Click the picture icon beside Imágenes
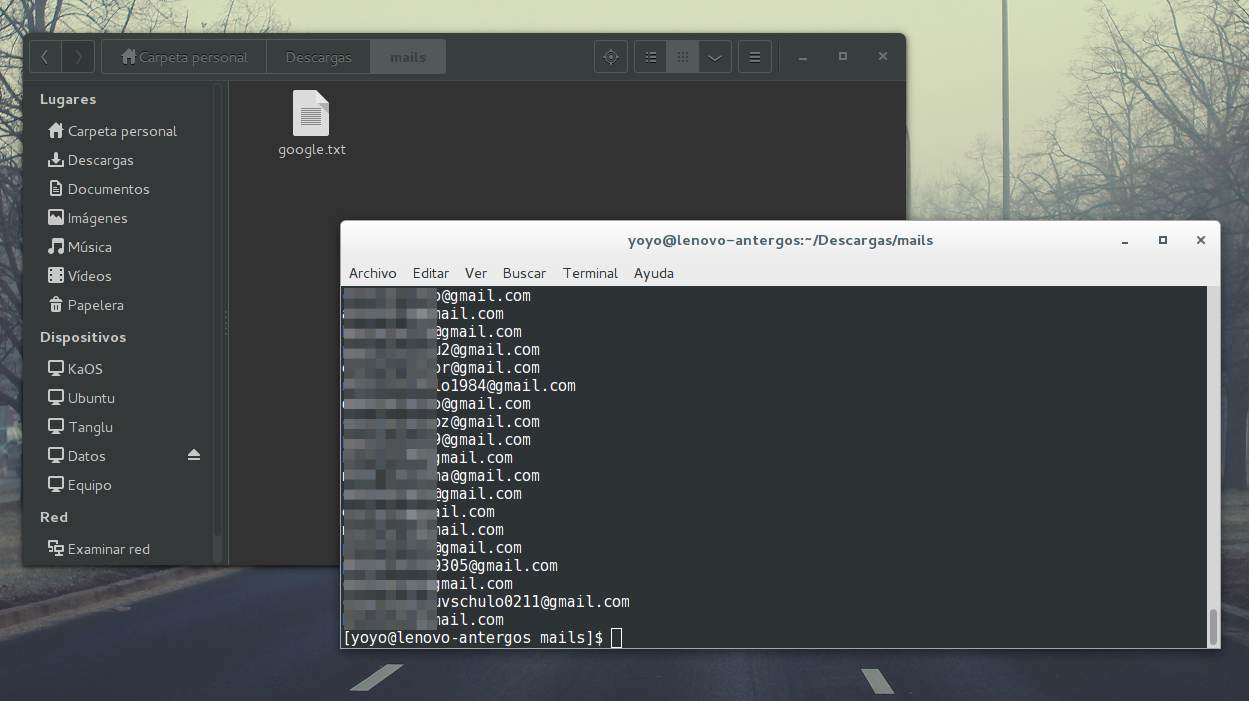The height and width of the screenshot is (701, 1249). 56,217
